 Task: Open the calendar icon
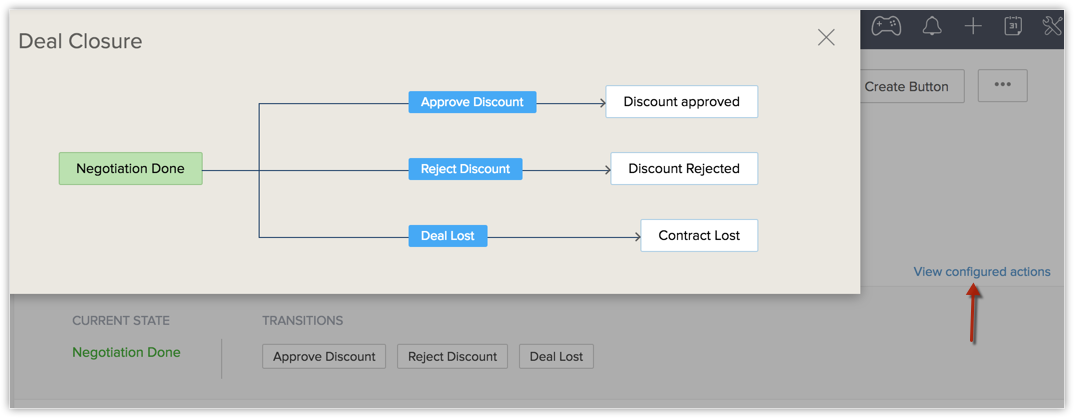coord(1012,27)
